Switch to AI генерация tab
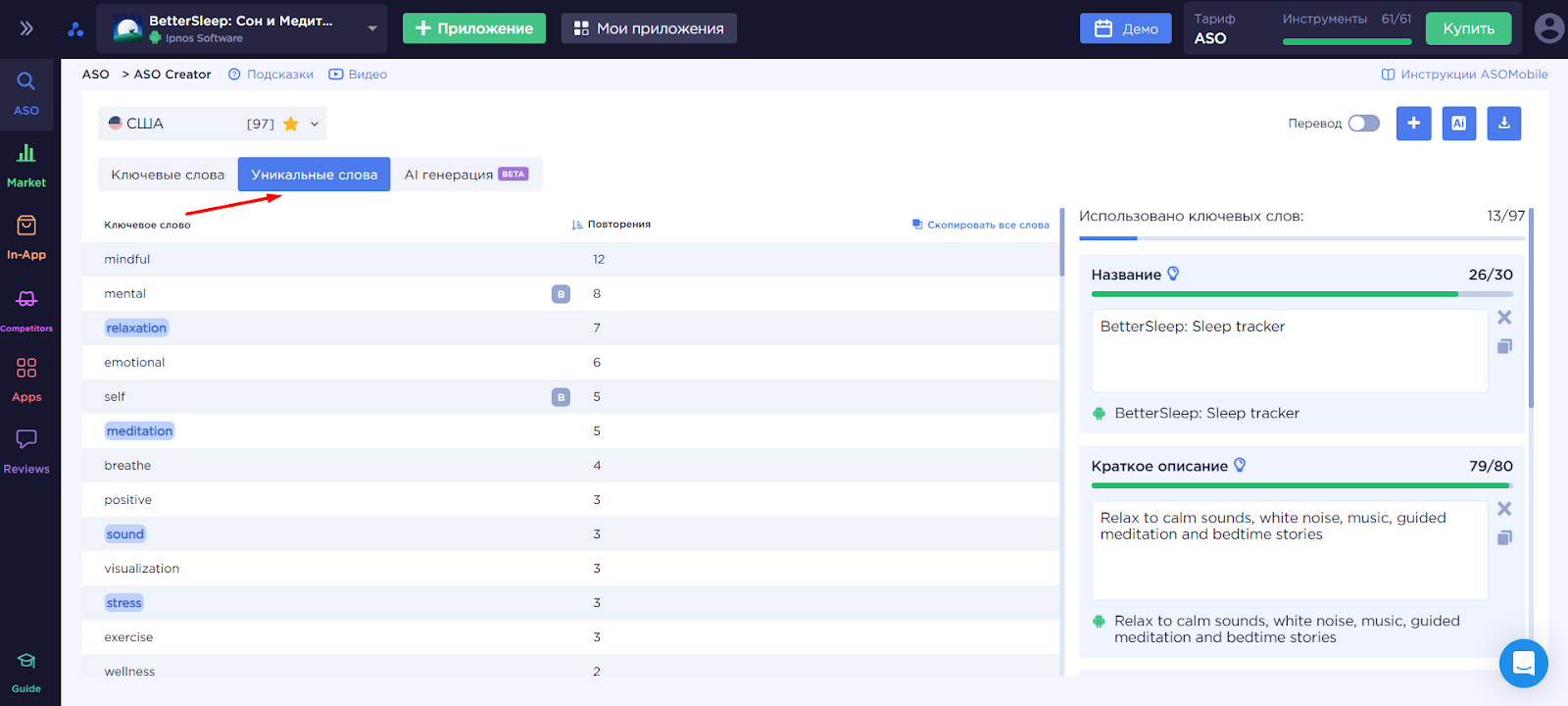1568x706 pixels. [466, 175]
